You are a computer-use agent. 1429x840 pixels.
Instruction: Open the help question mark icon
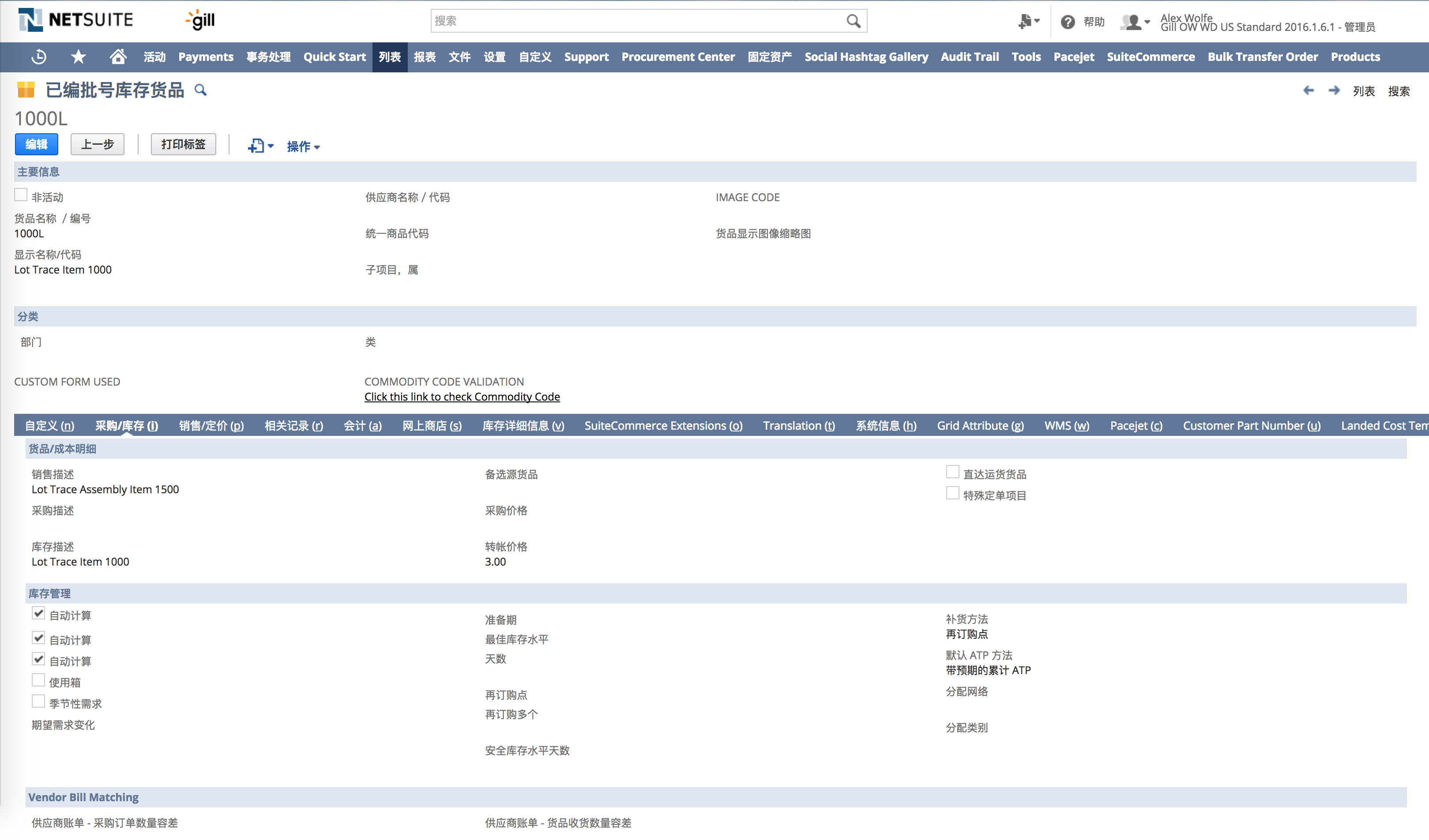pos(1067,22)
